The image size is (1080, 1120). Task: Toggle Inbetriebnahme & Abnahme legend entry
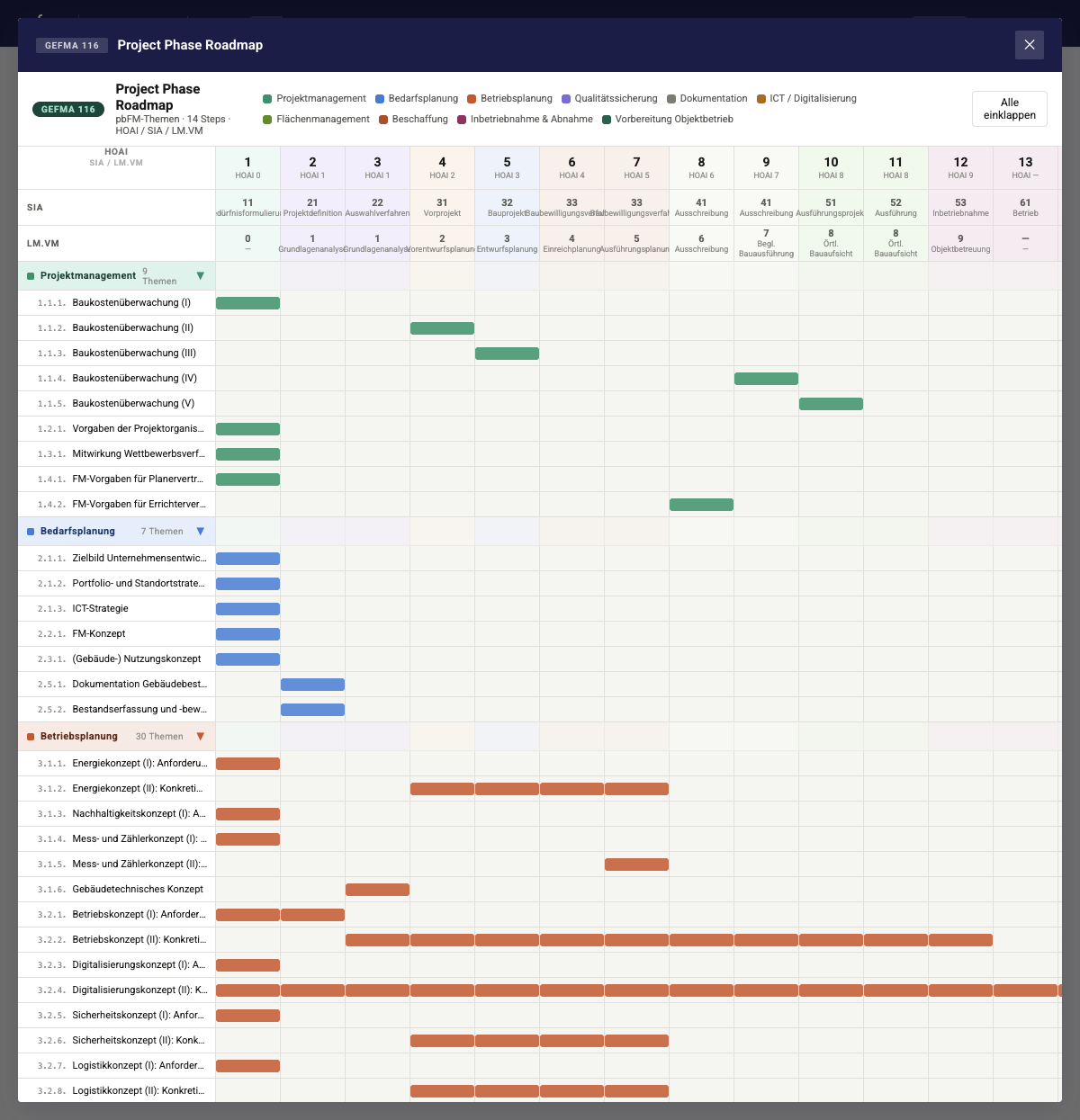click(x=525, y=120)
